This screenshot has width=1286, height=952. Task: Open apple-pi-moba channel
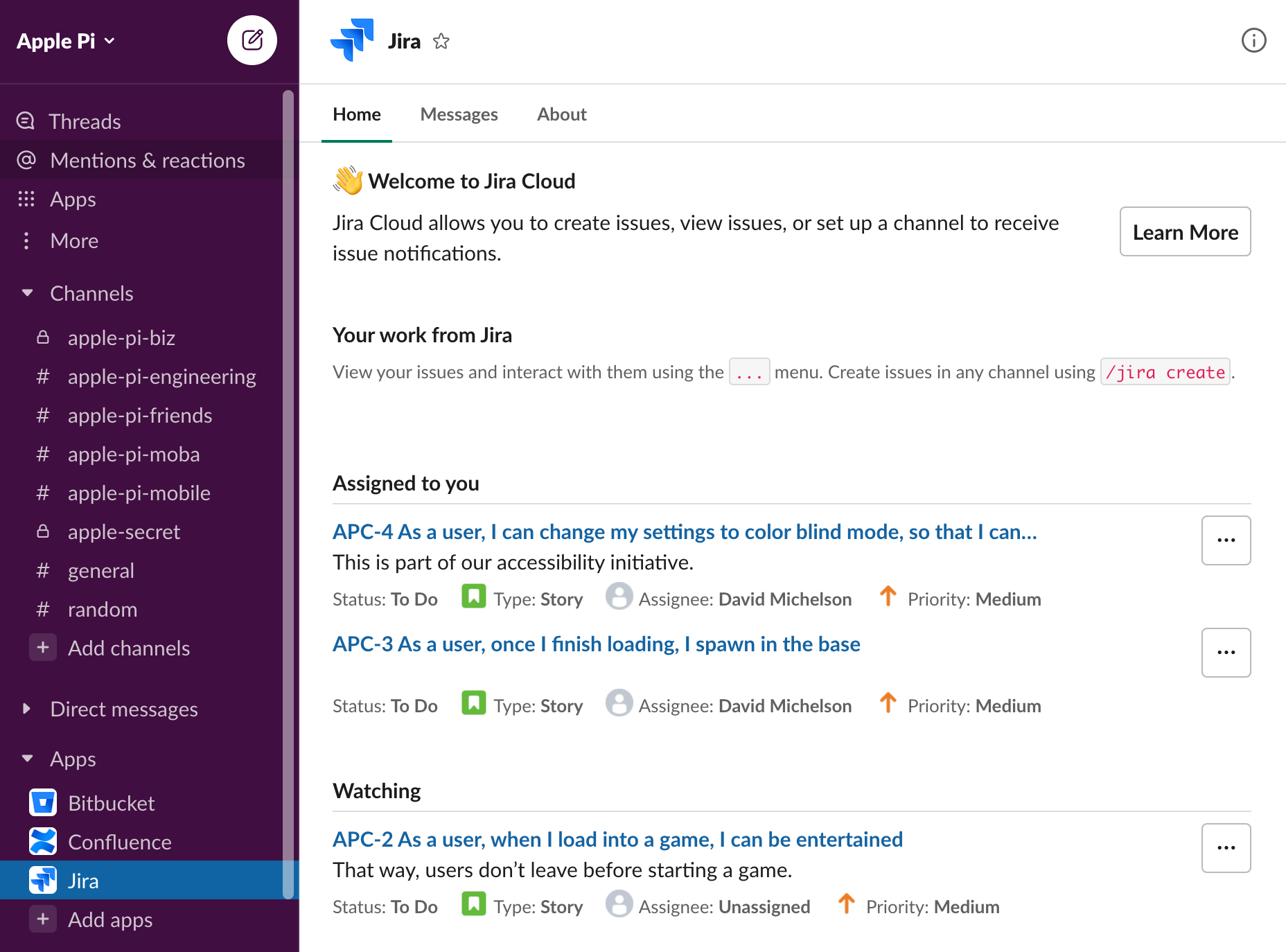(x=141, y=454)
